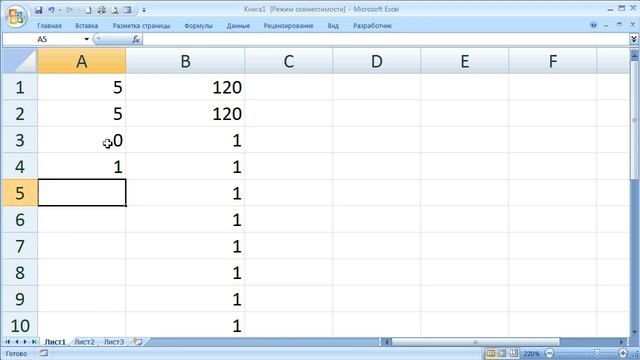Select column B header

click(x=185, y=61)
